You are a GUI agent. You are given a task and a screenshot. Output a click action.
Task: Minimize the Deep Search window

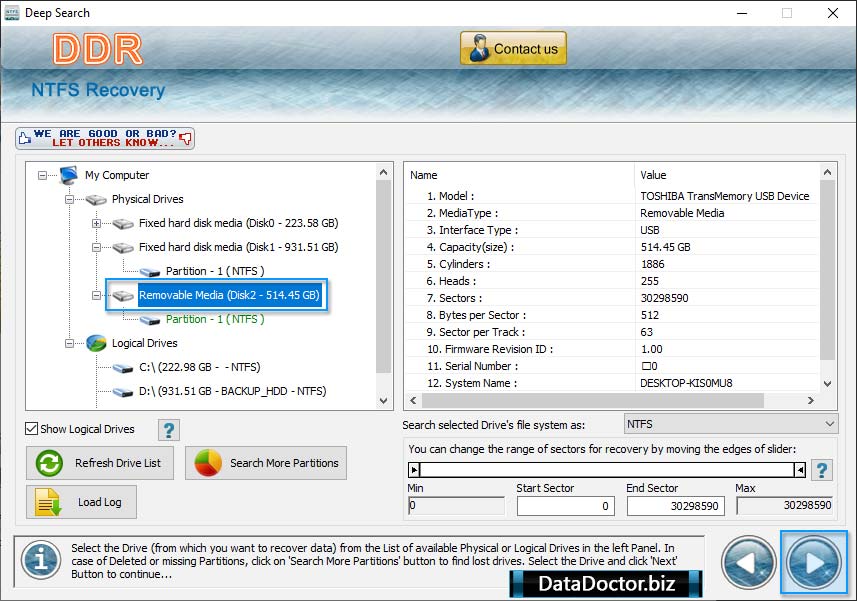pos(742,13)
